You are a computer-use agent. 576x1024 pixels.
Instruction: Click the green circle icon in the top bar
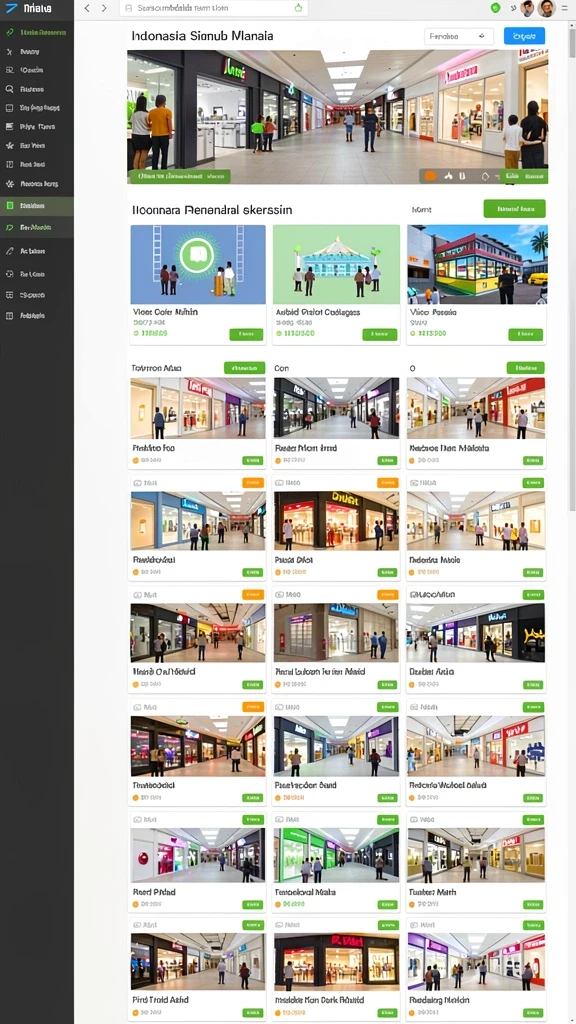(x=495, y=8)
